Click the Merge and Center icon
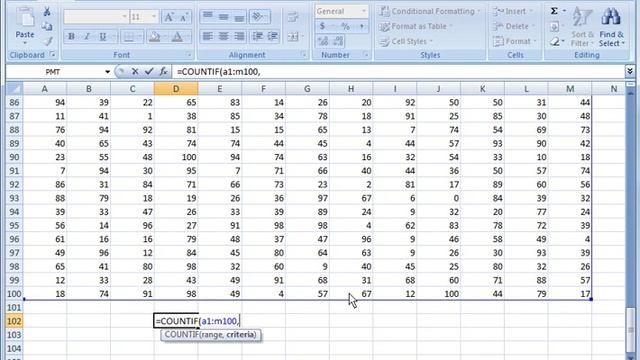 tap(293, 37)
